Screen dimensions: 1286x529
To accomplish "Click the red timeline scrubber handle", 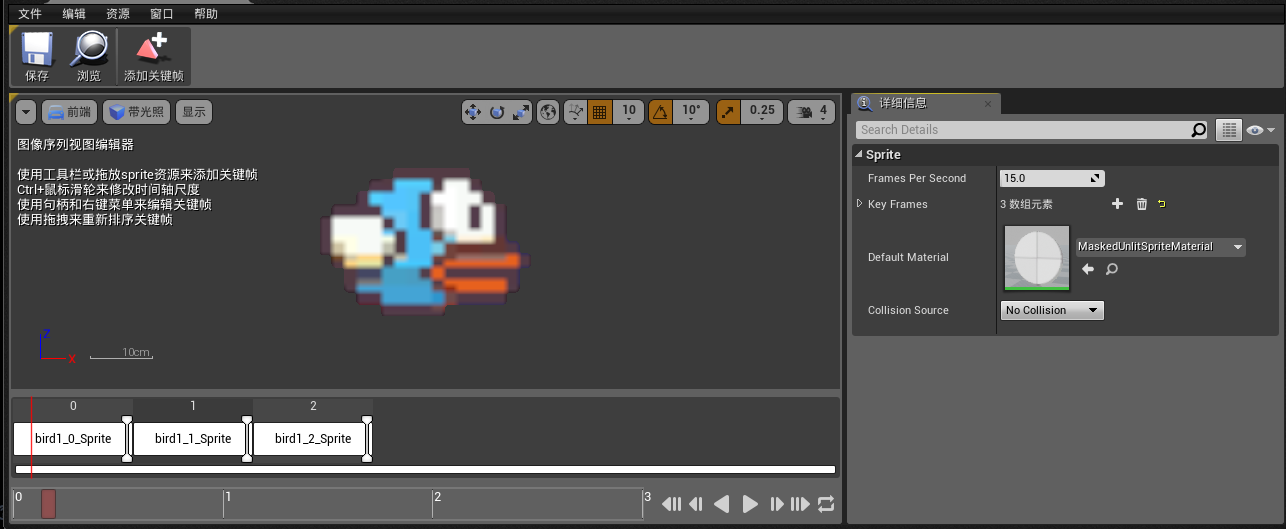I will [48, 504].
